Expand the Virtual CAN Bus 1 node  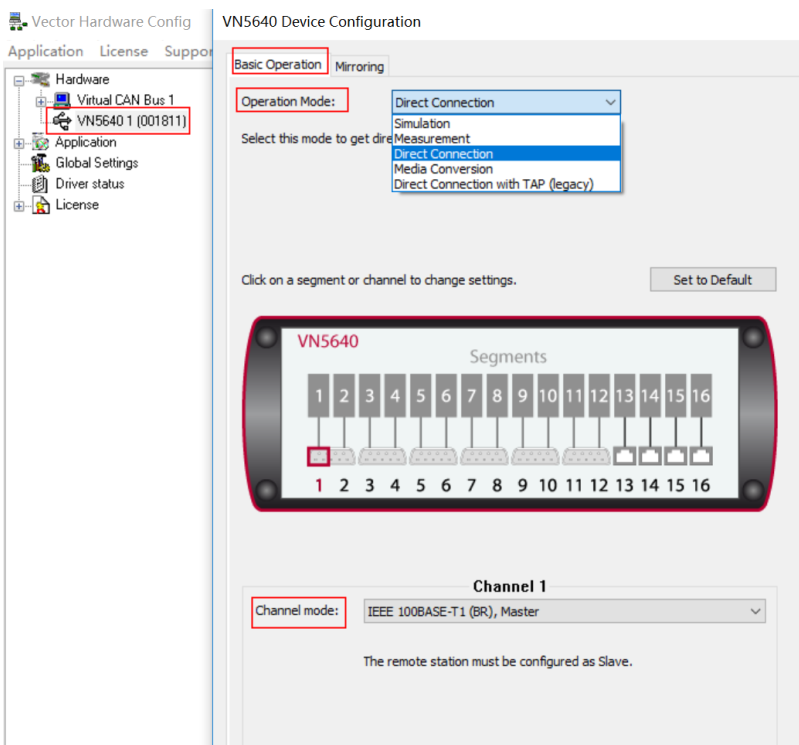coord(41,101)
